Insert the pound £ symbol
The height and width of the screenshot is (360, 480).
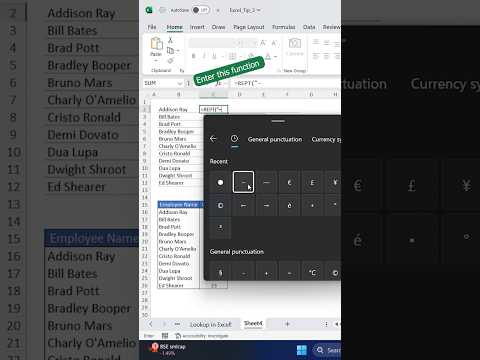pyautogui.click(x=312, y=182)
